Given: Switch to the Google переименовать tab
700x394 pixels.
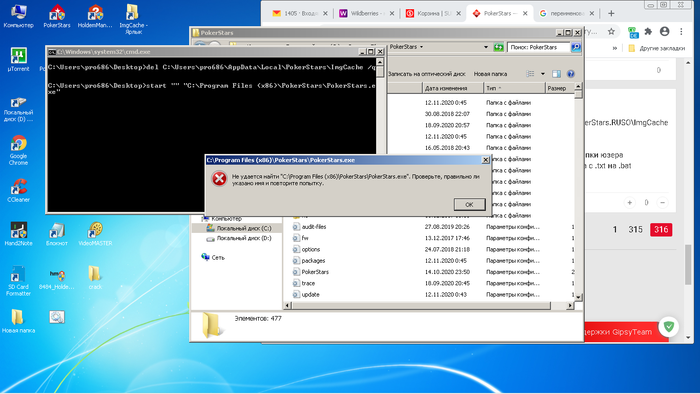Looking at the screenshot, I should [x=566, y=13].
